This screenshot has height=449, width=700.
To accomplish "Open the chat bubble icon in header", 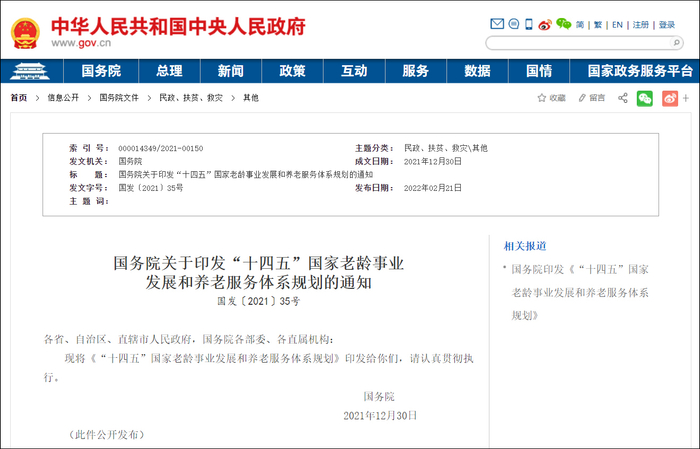I will coord(514,24).
